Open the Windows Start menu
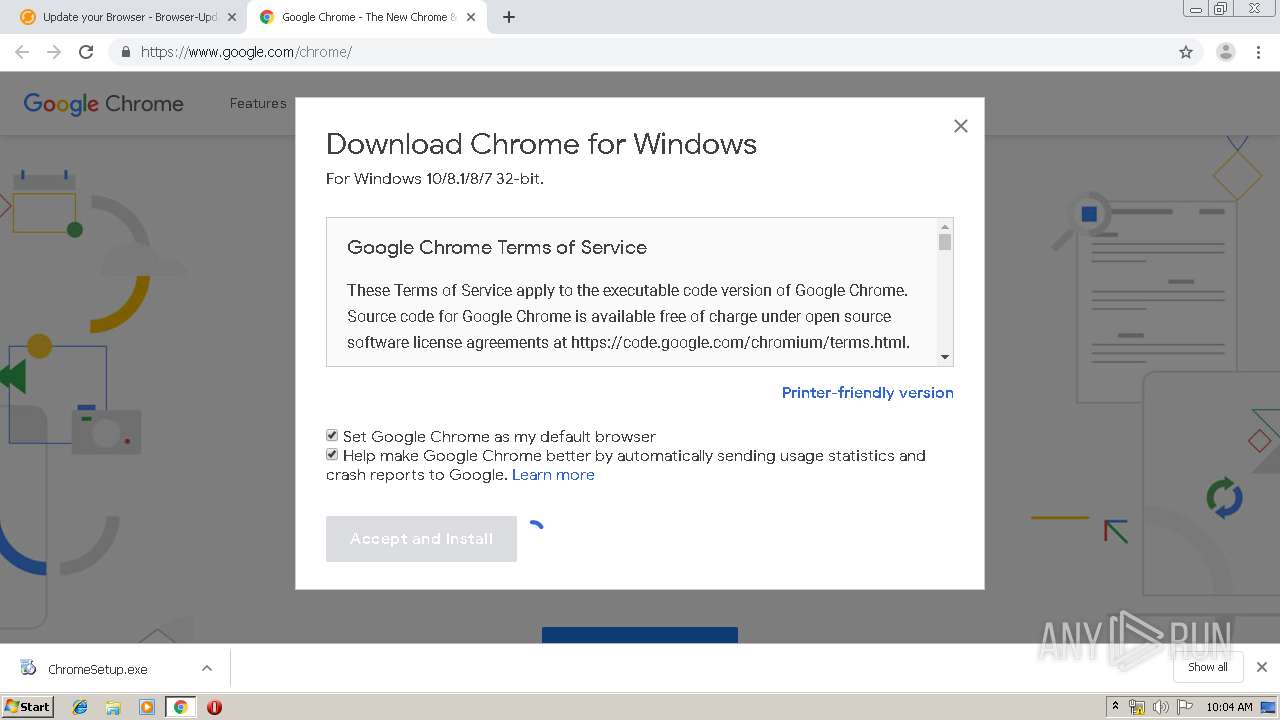Screen dimensions: 1280x720 [27, 706]
